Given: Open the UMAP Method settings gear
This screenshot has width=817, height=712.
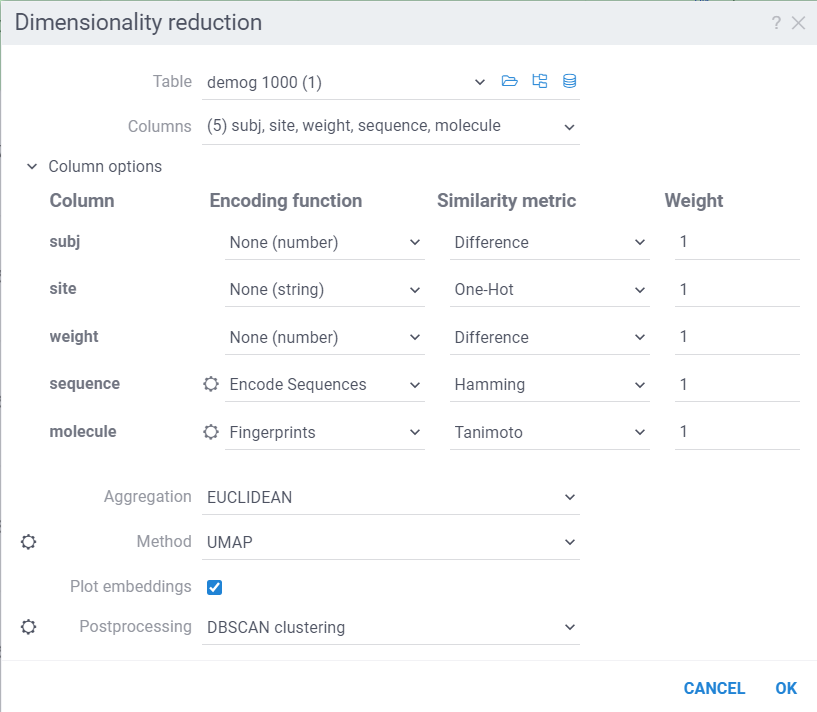Looking at the screenshot, I should click(28, 541).
